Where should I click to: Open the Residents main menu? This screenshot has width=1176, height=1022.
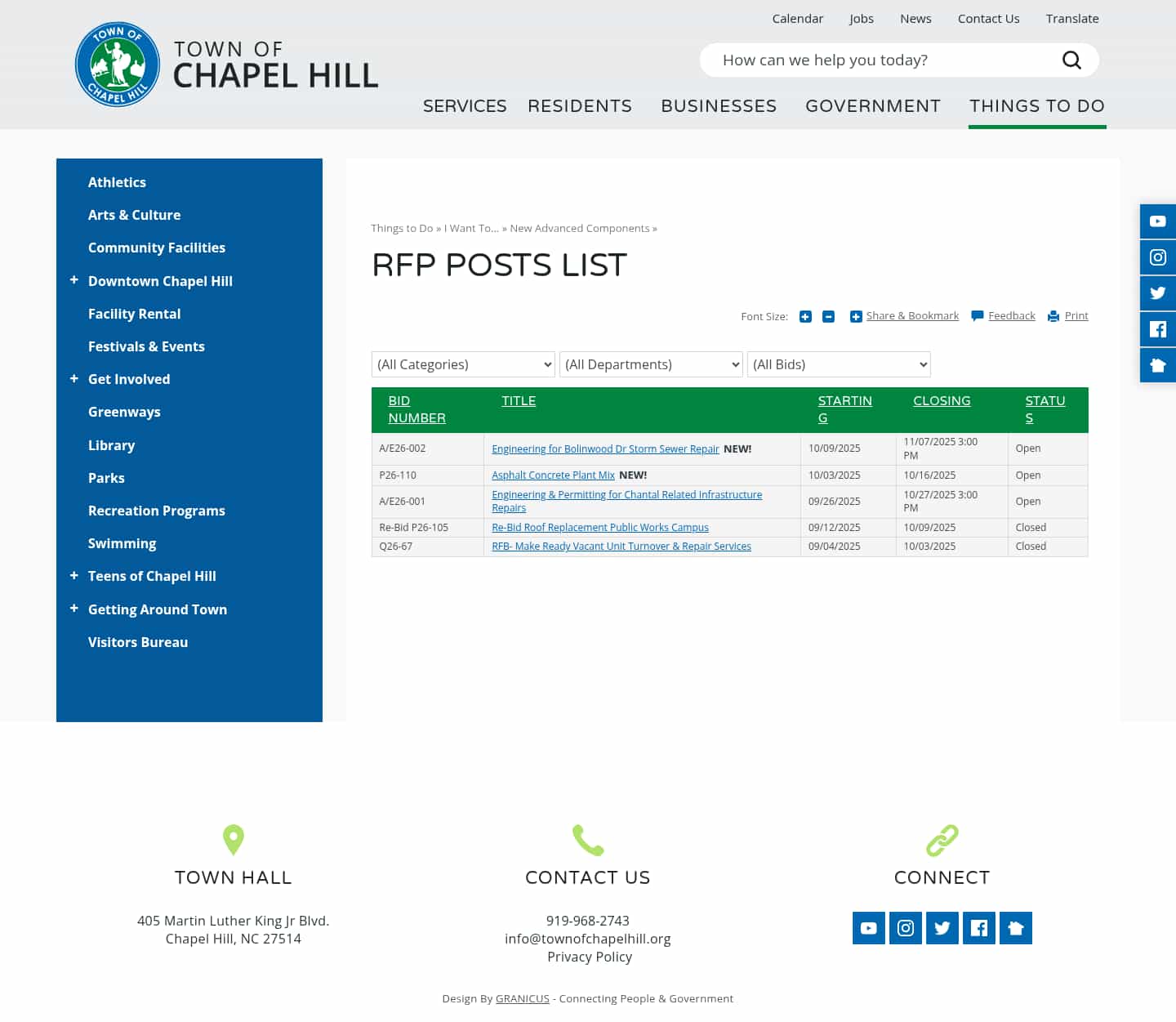[580, 106]
